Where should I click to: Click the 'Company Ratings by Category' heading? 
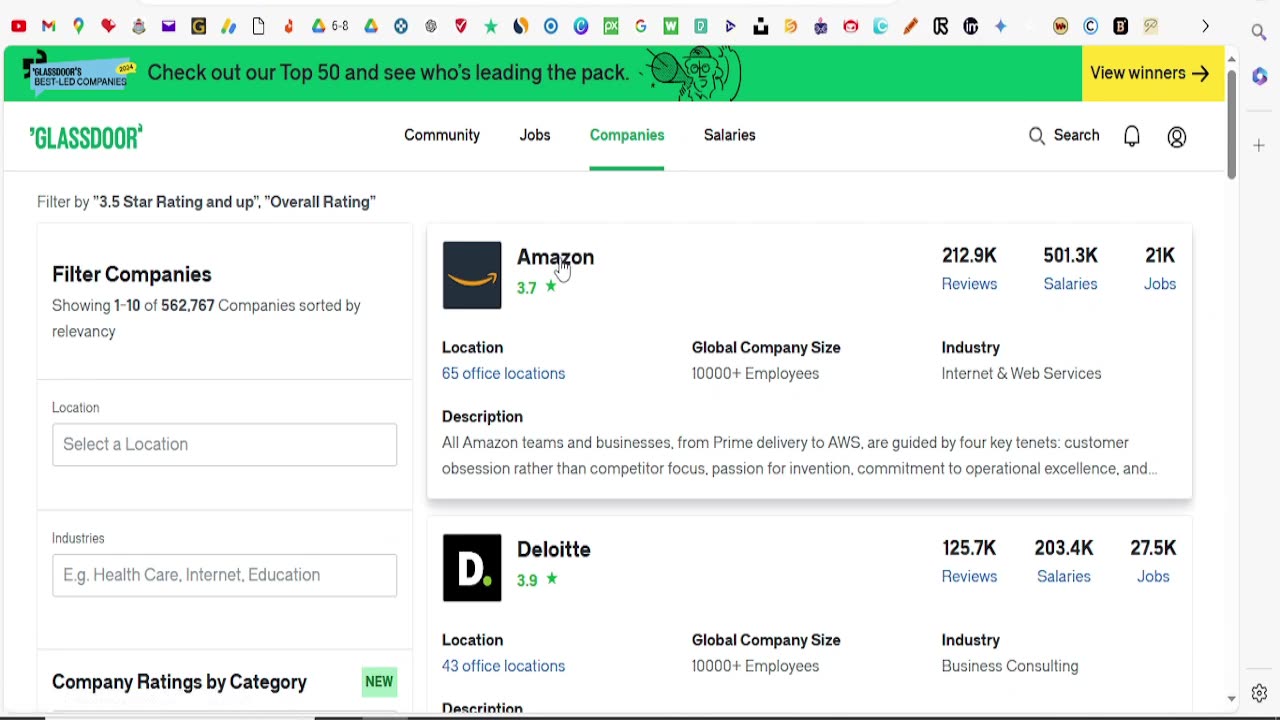(x=179, y=682)
